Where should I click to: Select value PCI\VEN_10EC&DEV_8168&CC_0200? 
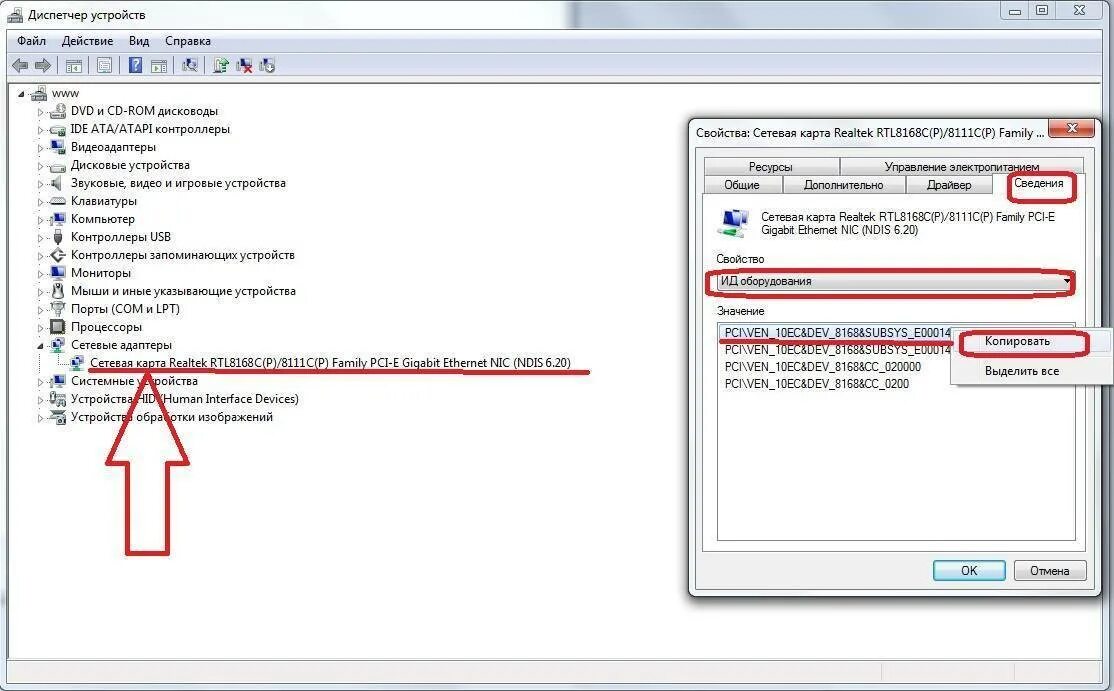(817, 383)
